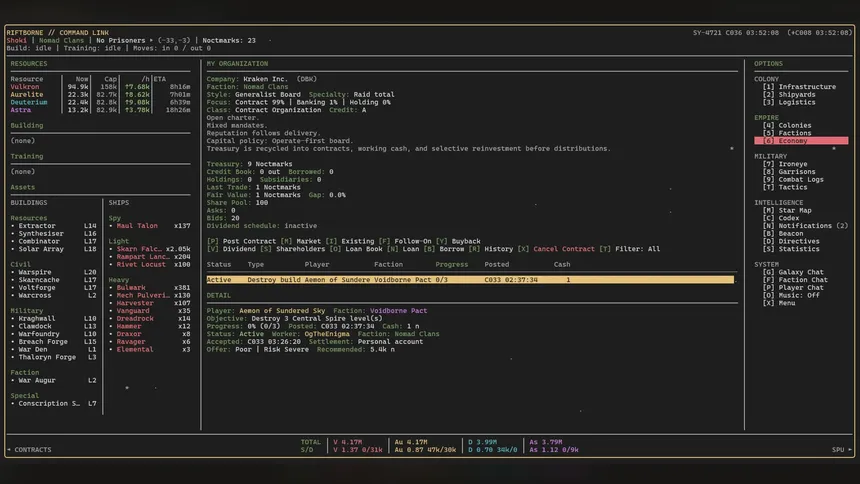Screen dimensions: 860x484
Task: Select the Solar Array building
Action: coord(54,249)
